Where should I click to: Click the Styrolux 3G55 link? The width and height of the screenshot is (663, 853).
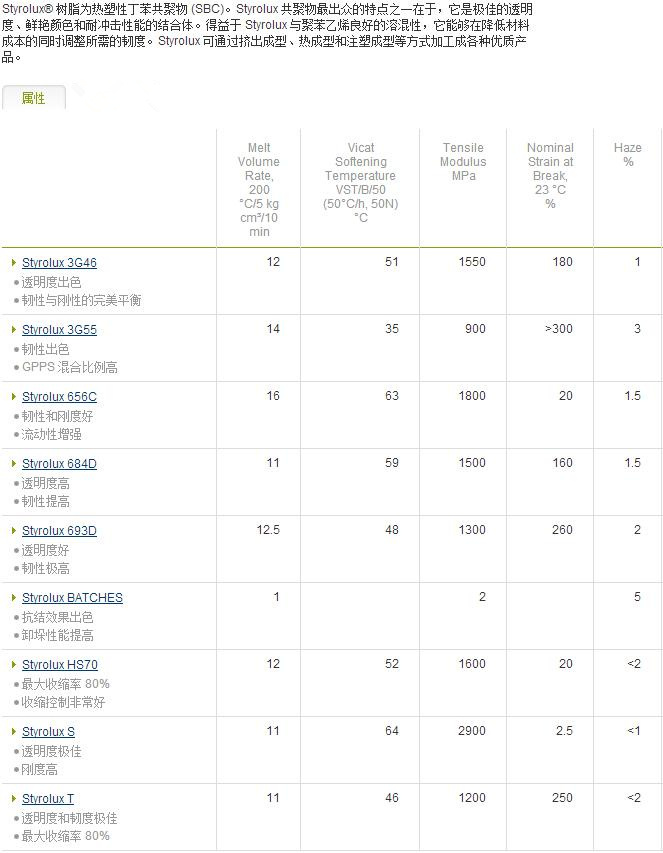pos(59,330)
